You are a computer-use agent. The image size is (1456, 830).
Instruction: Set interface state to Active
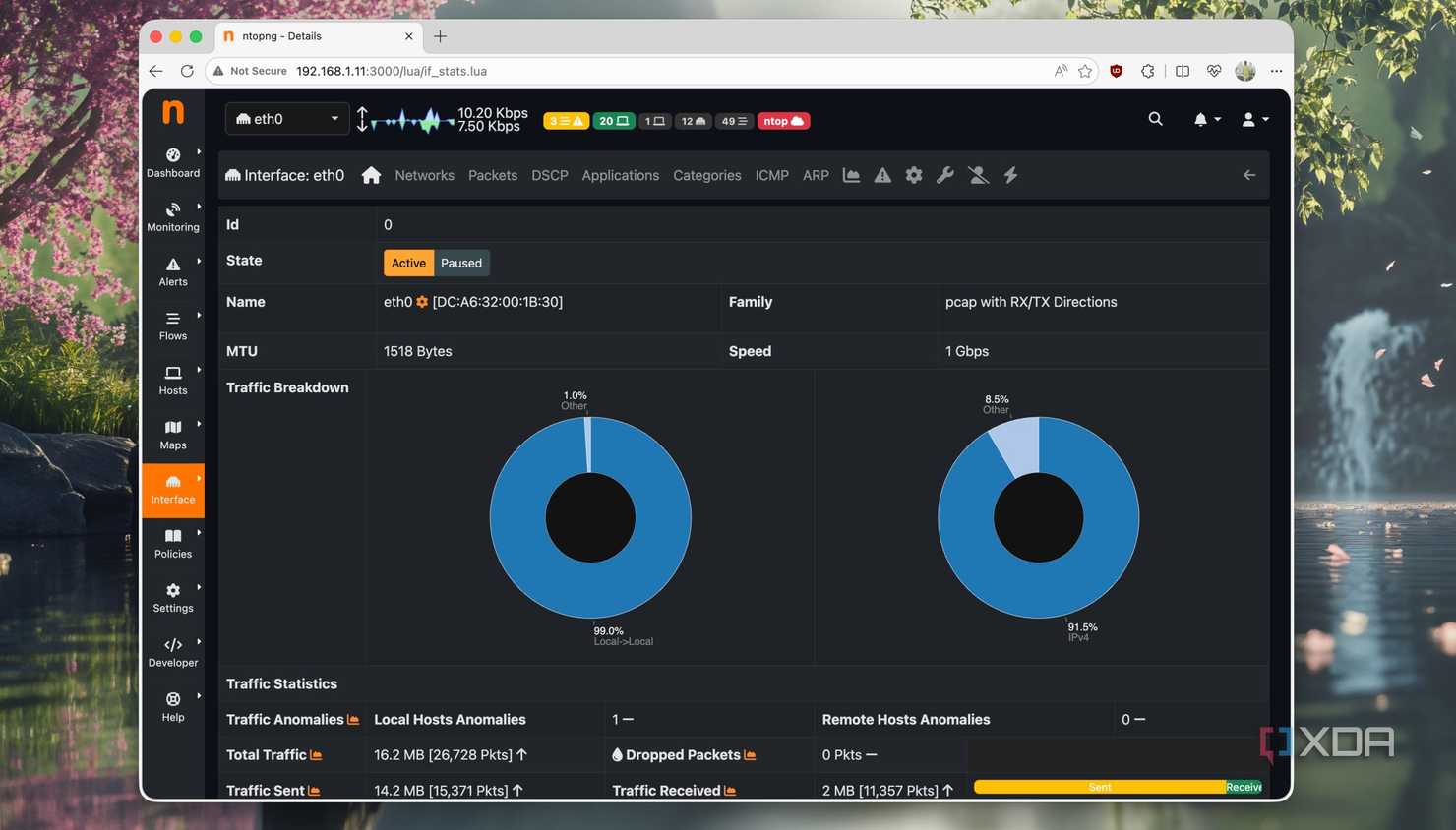pos(408,263)
